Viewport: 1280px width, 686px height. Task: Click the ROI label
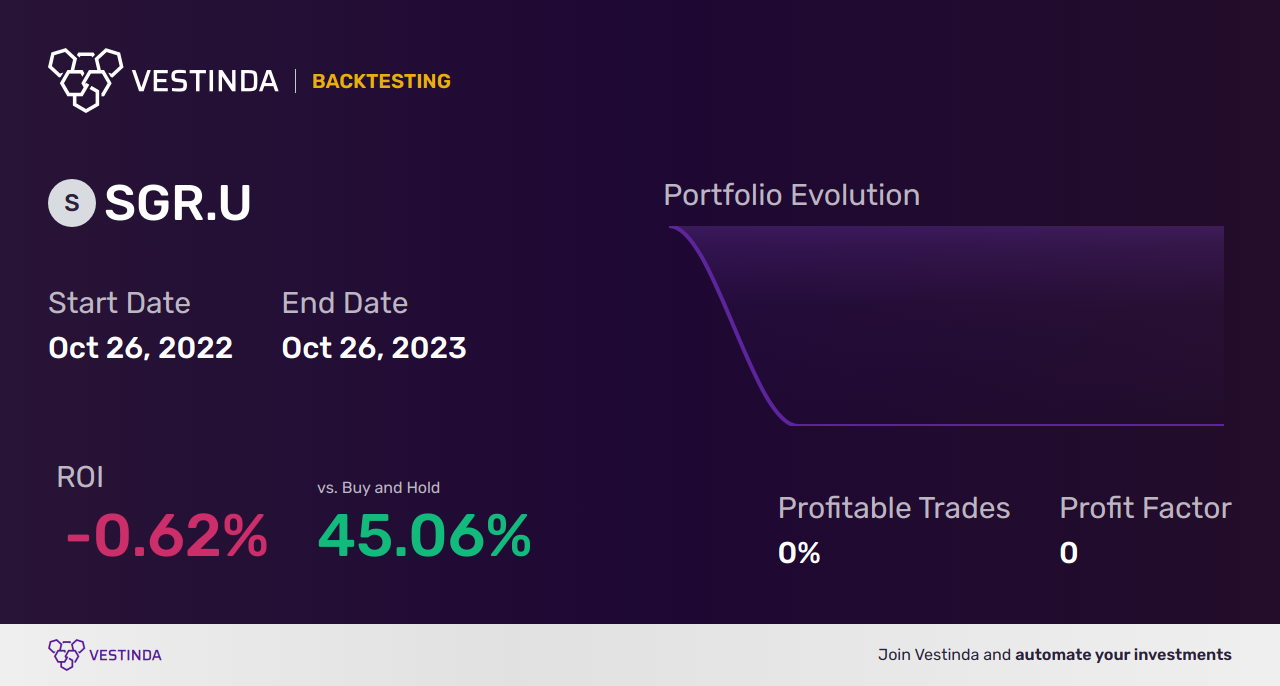[x=80, y=477]
